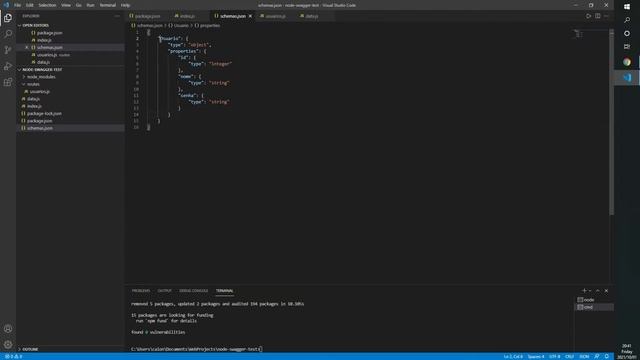Switch to the index.js editor tab
Image resolution: width=640 pixels, height=360 pixels.
pos(188,16)
